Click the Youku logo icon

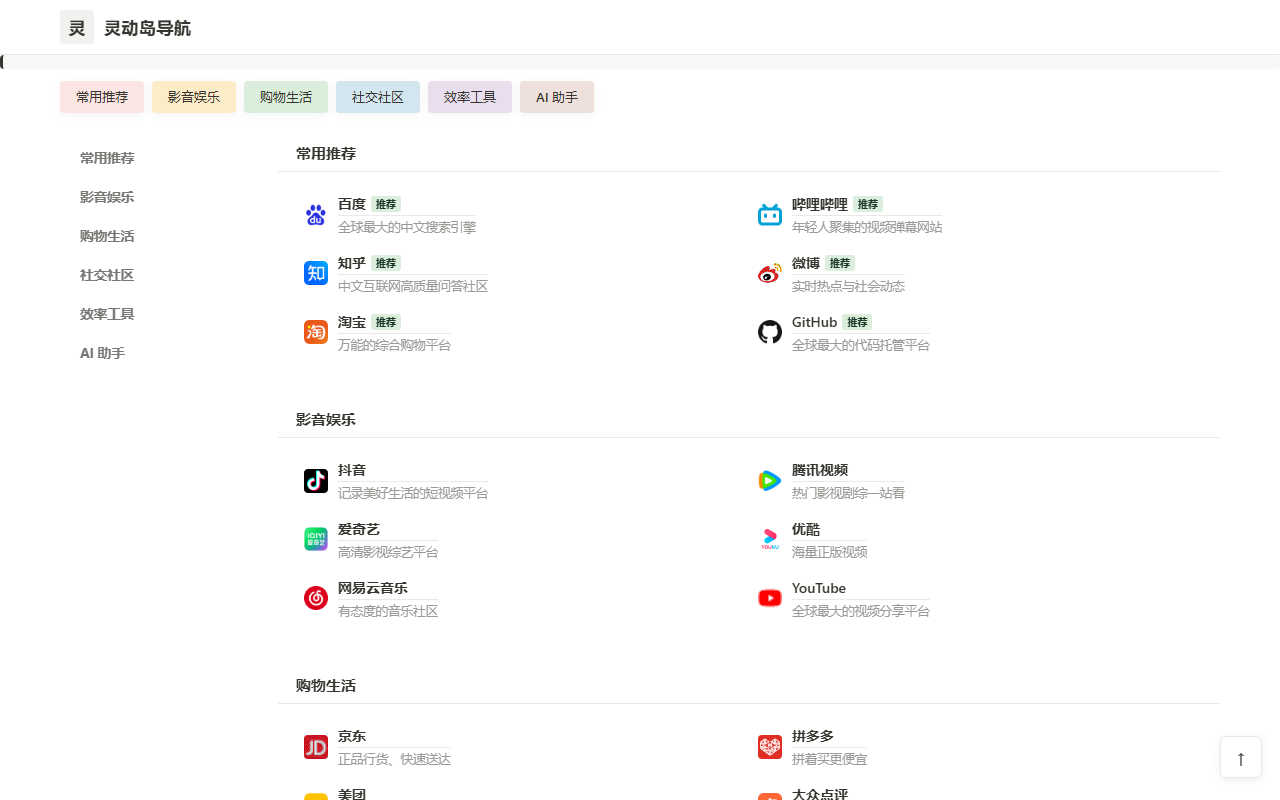770,539
